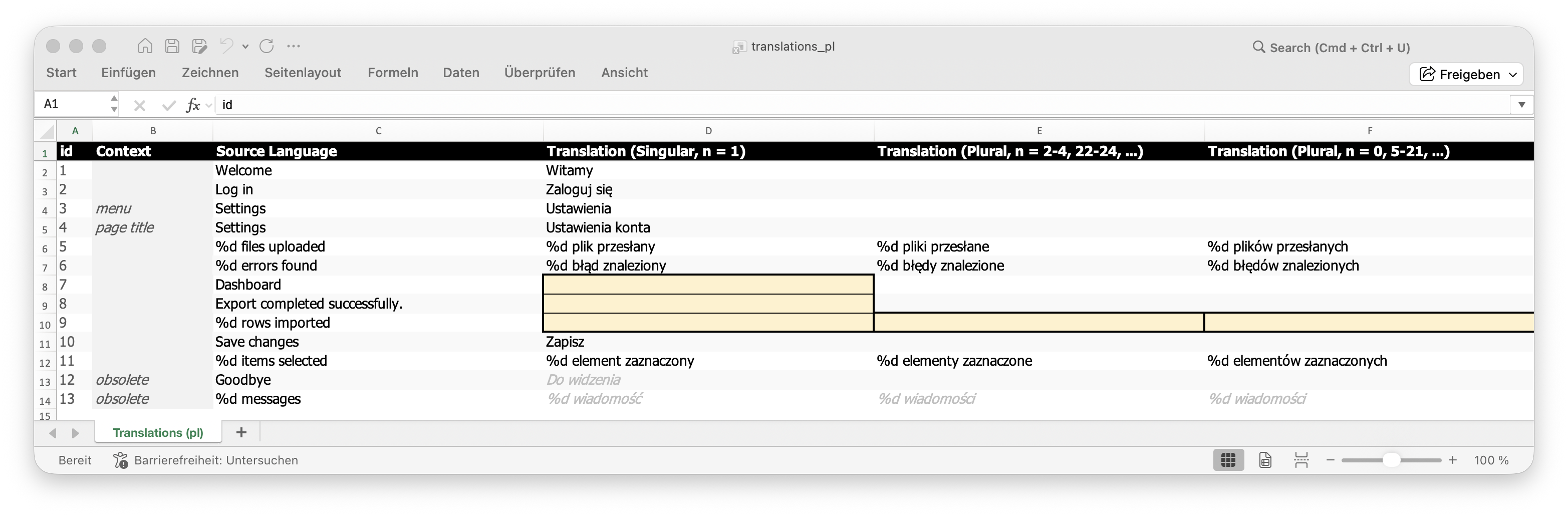Open the Formeln ribbon tab
This screenshot has height=516, width=1568.
[393, 73]
